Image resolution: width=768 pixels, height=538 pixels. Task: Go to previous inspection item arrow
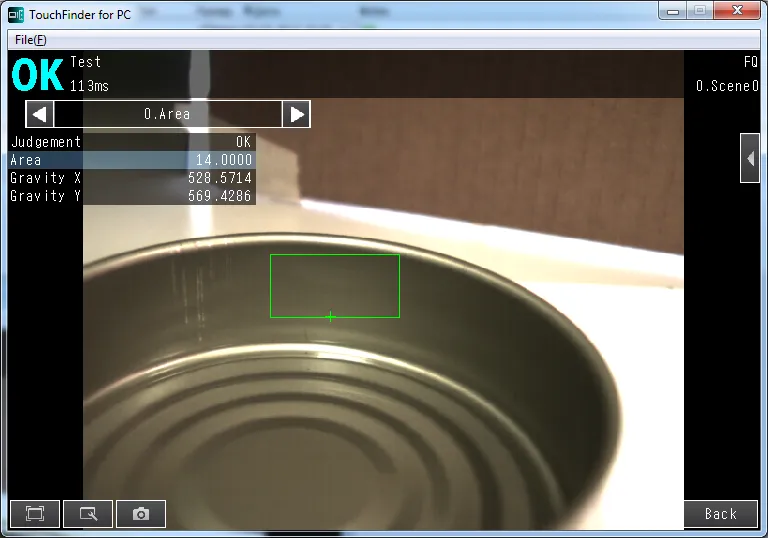39,114
